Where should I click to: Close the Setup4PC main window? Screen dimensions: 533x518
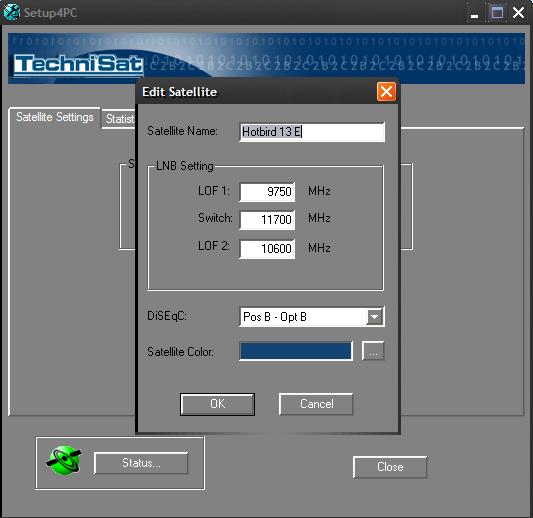click(x=518, y=13)
